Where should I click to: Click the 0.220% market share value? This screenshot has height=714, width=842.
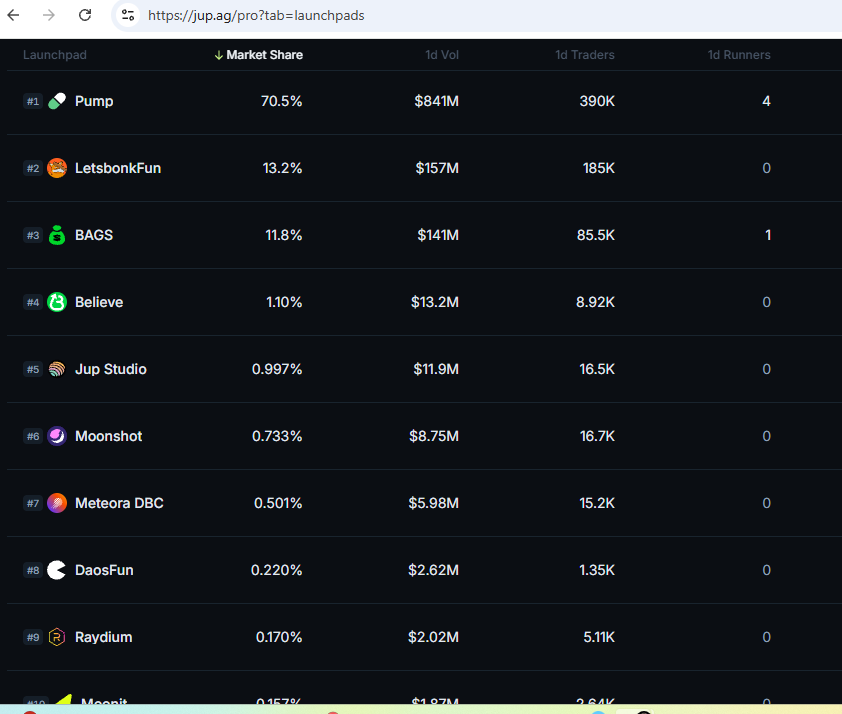[277, 570]
